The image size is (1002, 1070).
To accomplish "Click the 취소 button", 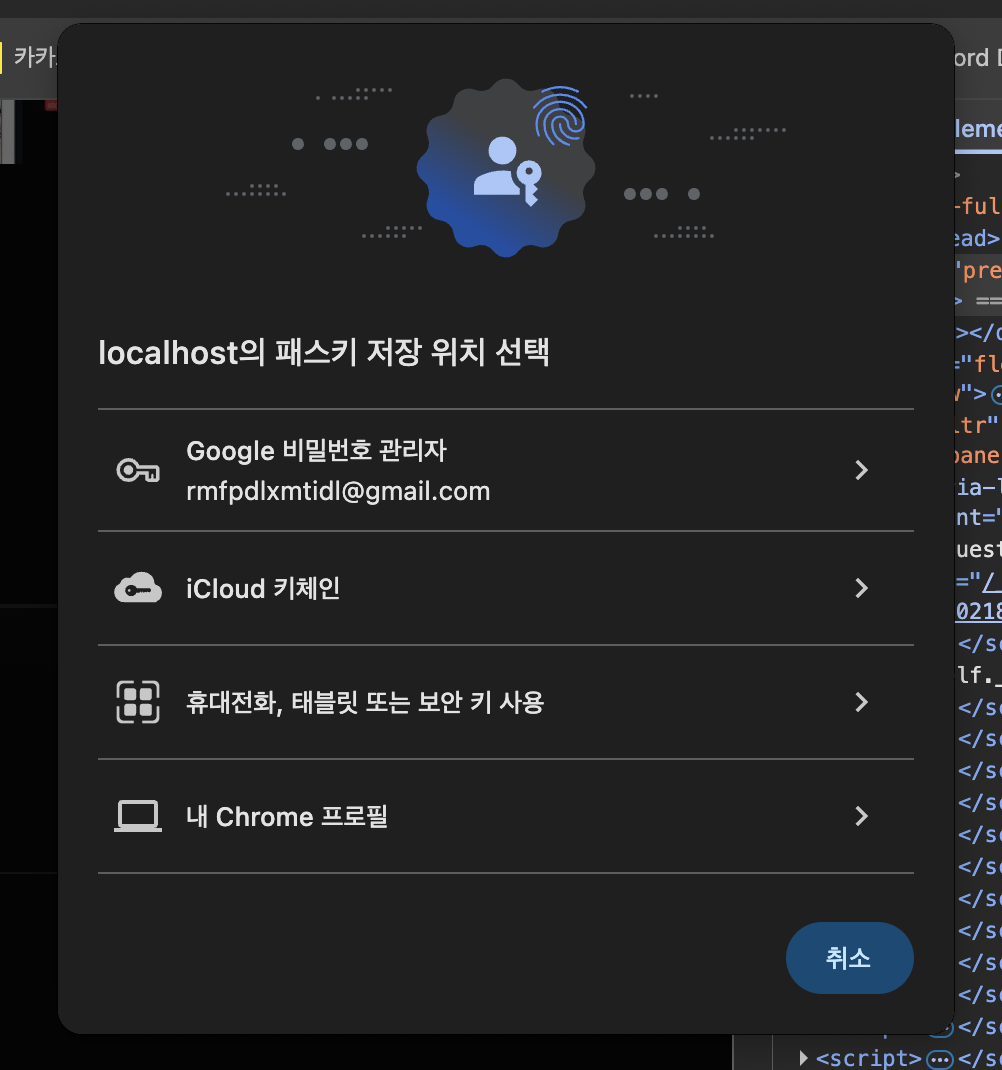I will [850, 958].
